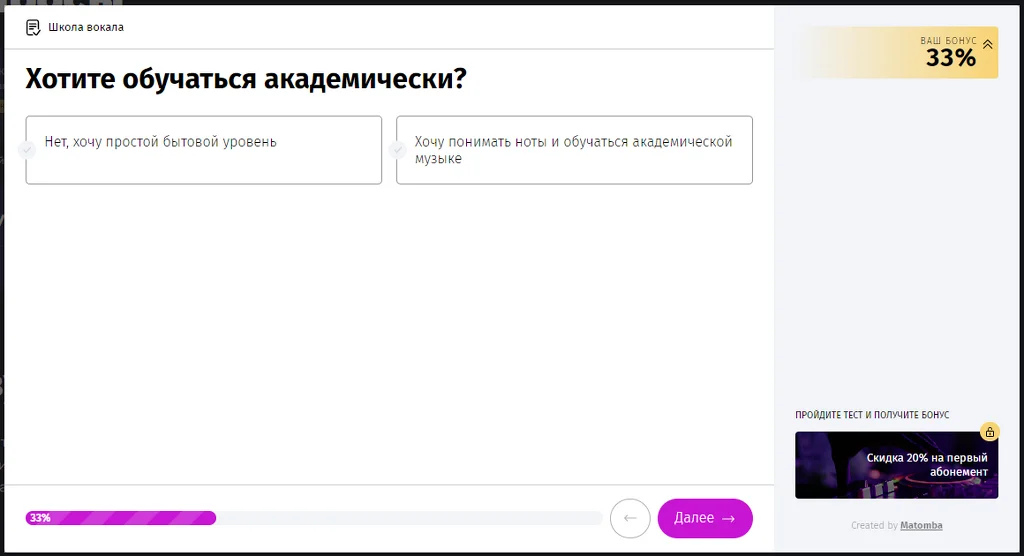Click the question heading Хотите обучаться академически?

tap(246, 79)
